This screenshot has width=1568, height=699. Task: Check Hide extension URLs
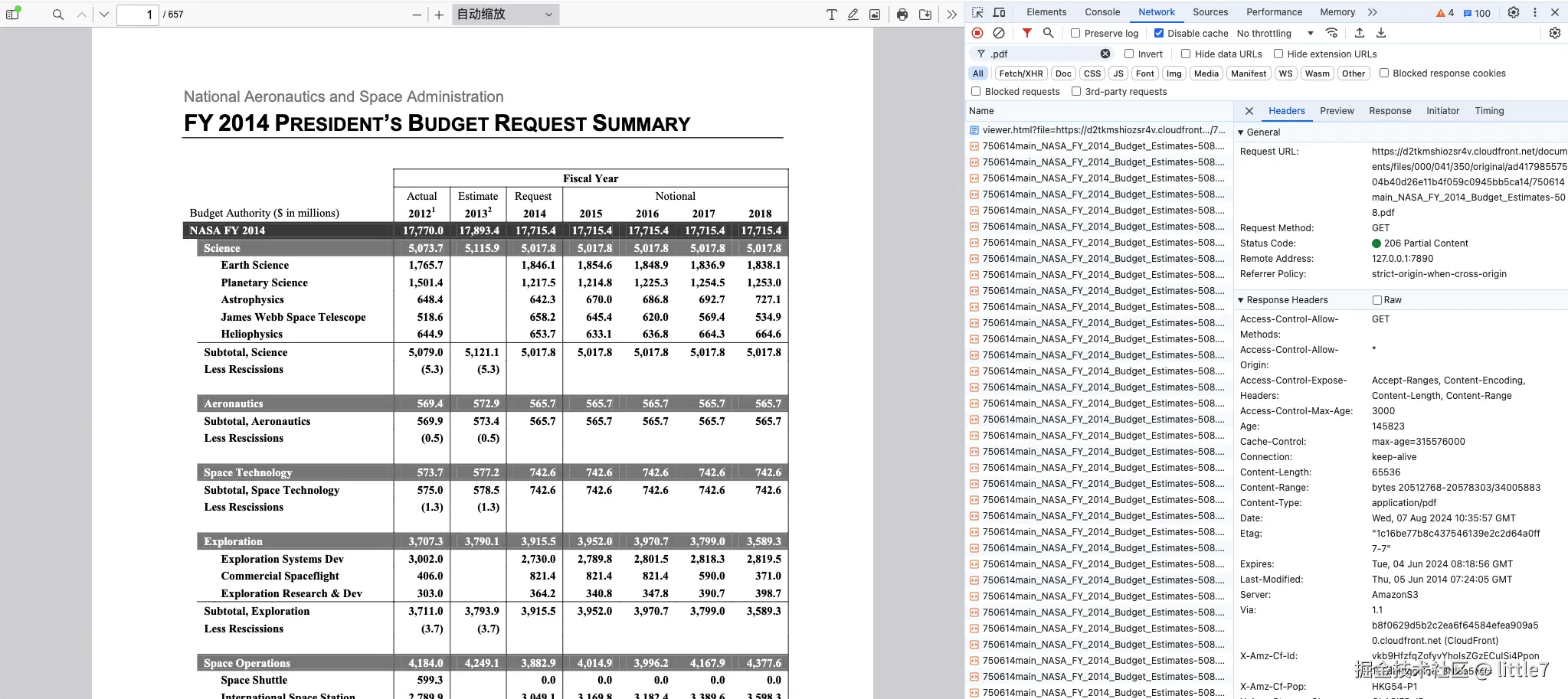1278,54
